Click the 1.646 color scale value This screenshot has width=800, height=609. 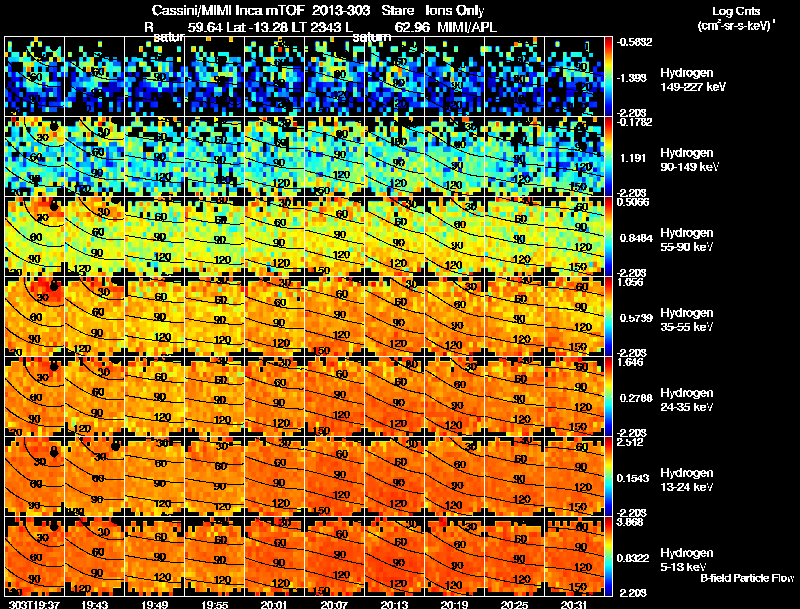click(x=630, y=362)
